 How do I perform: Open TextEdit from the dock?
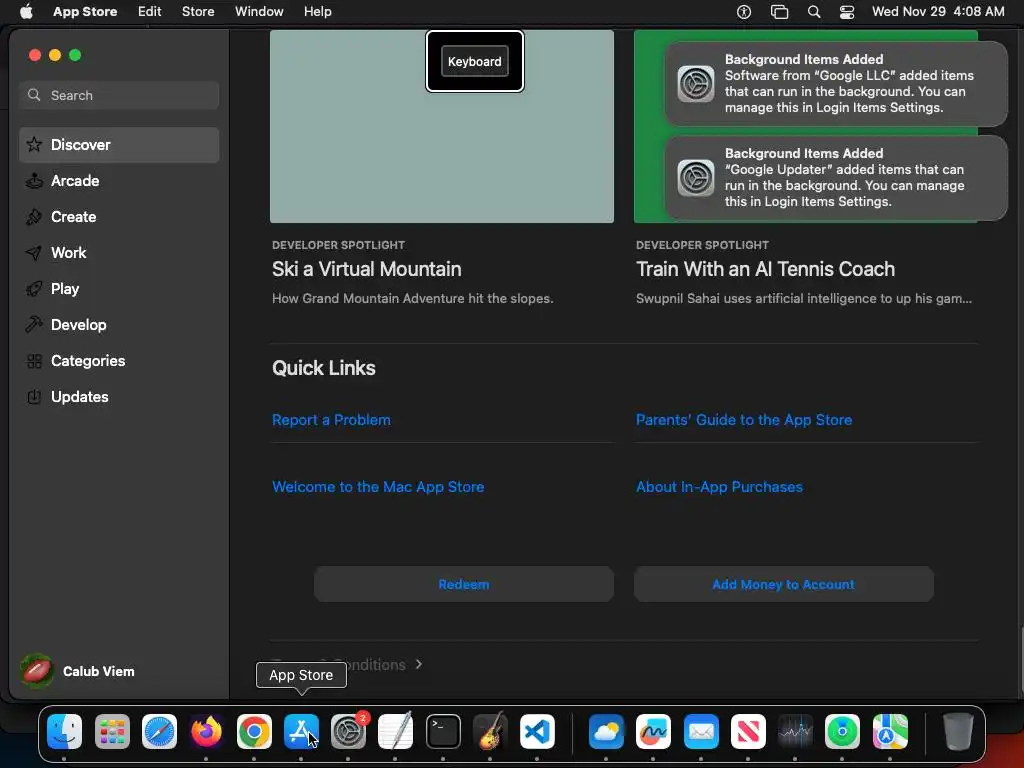tap(396, 731)
